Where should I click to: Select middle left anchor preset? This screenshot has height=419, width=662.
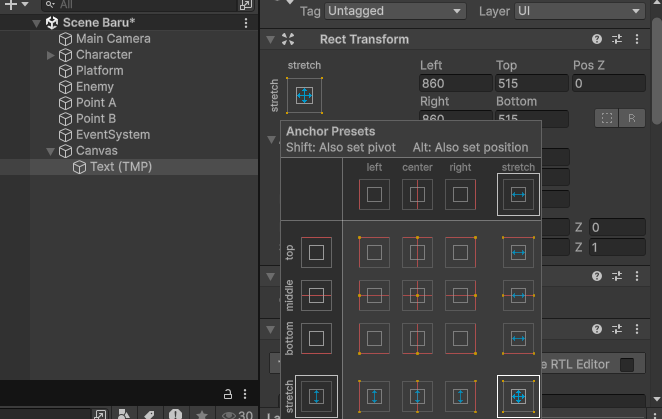pos(374,296)
